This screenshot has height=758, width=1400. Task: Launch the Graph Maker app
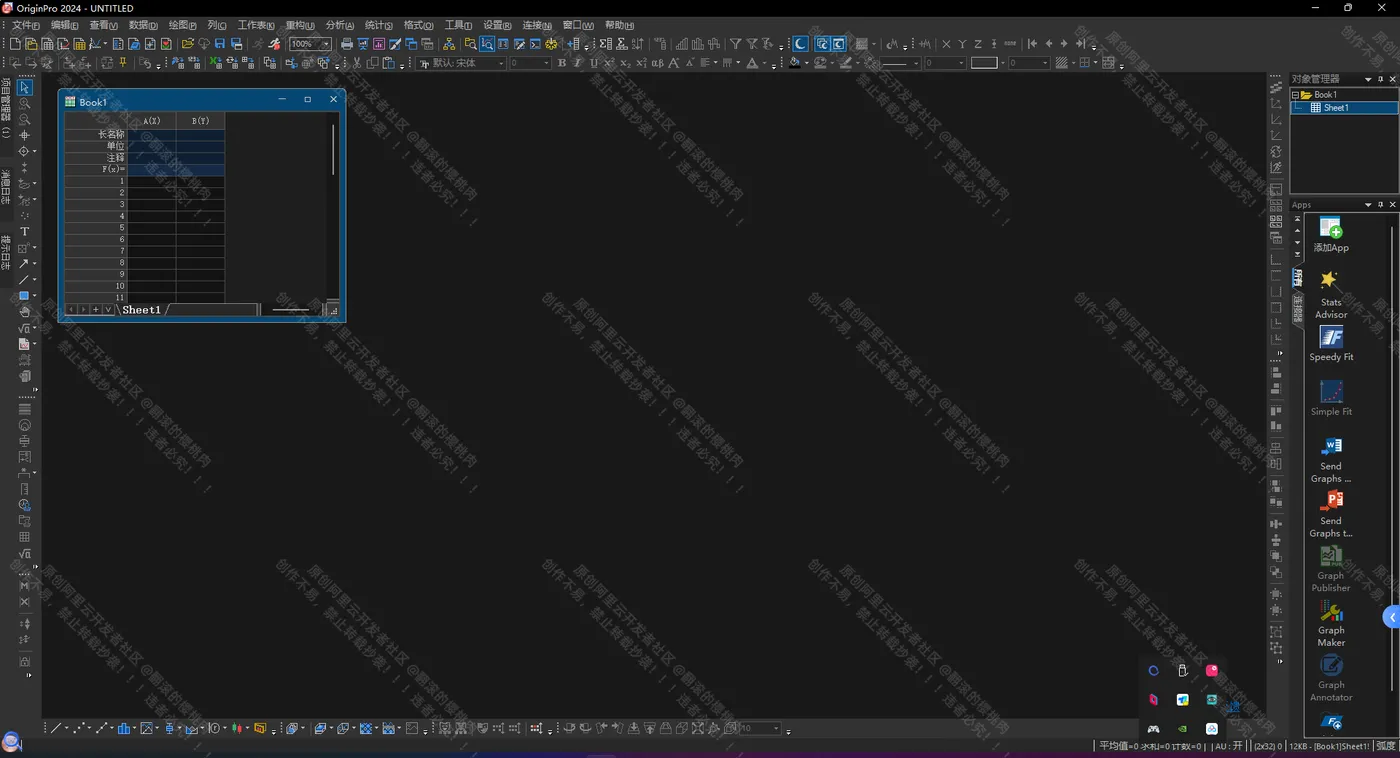click(1331, 624)
